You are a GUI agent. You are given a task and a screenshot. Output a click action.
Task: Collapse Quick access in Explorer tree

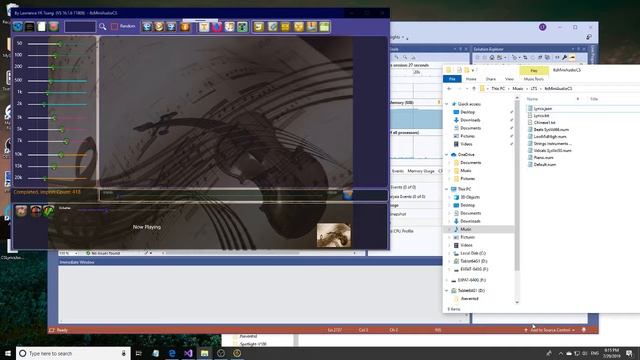(447, 104)
